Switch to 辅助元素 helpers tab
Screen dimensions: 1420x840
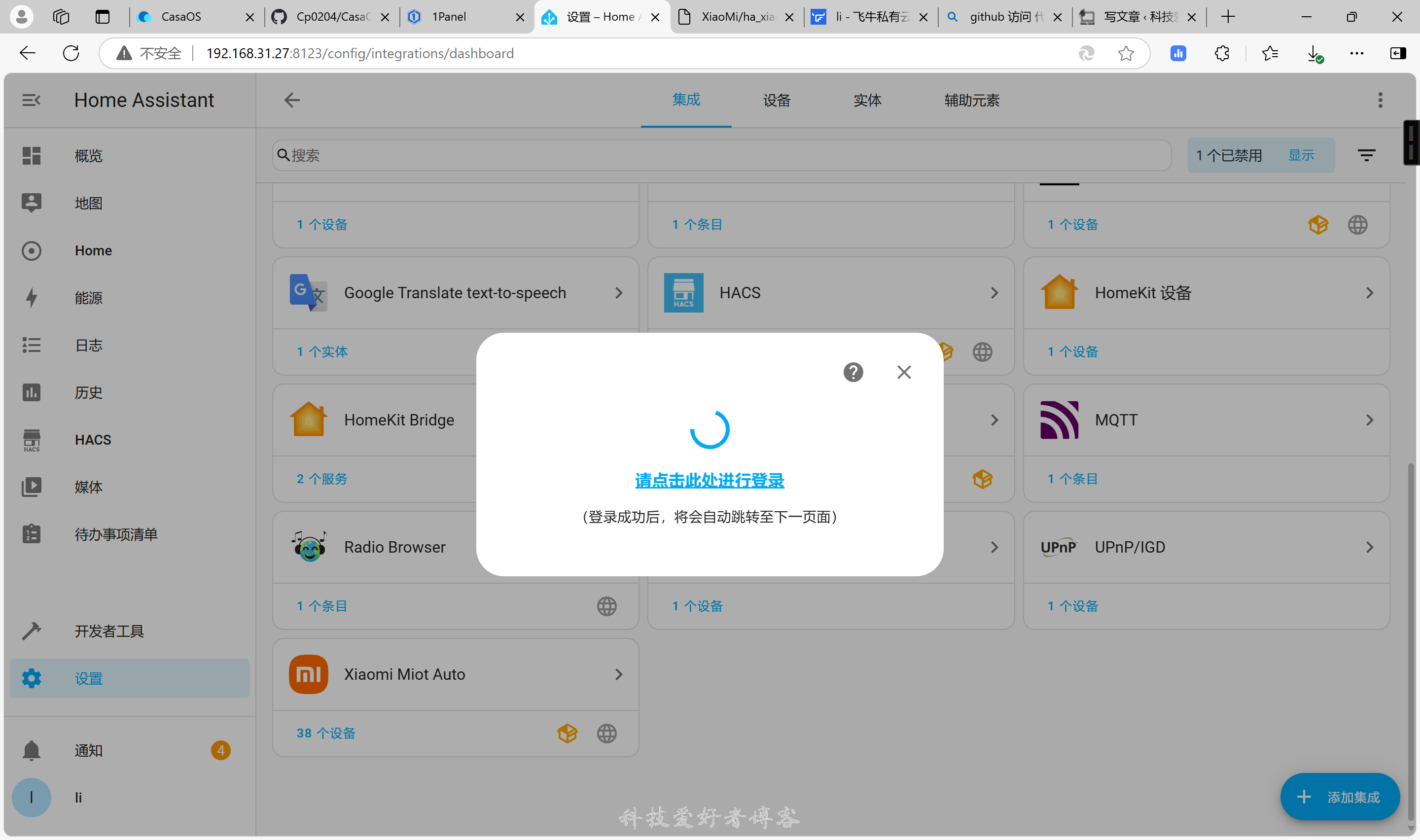[x=972, y=100]
